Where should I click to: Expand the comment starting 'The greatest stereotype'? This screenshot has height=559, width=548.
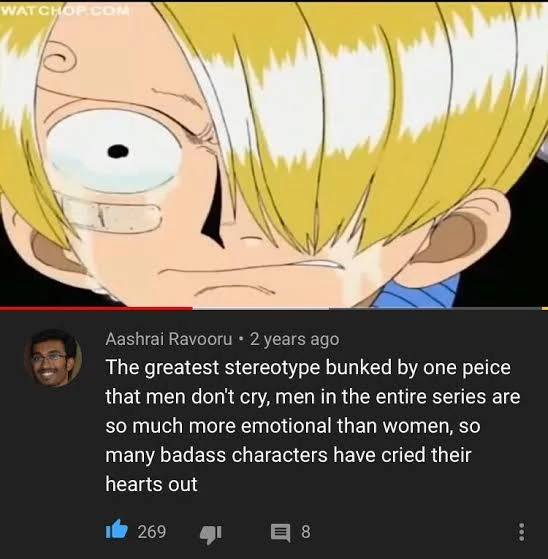(313, 426)
